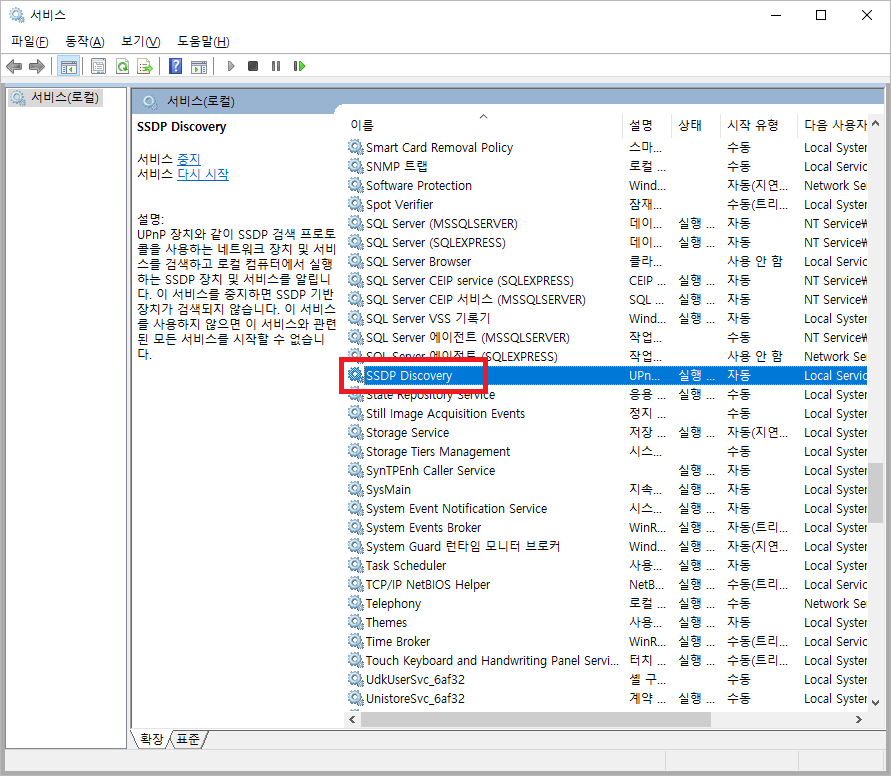Image resolution: width=891 pixels, height=776 pixels.
Task: Click the horizontal scrollbar left arrow
Action: coord(352,719)
